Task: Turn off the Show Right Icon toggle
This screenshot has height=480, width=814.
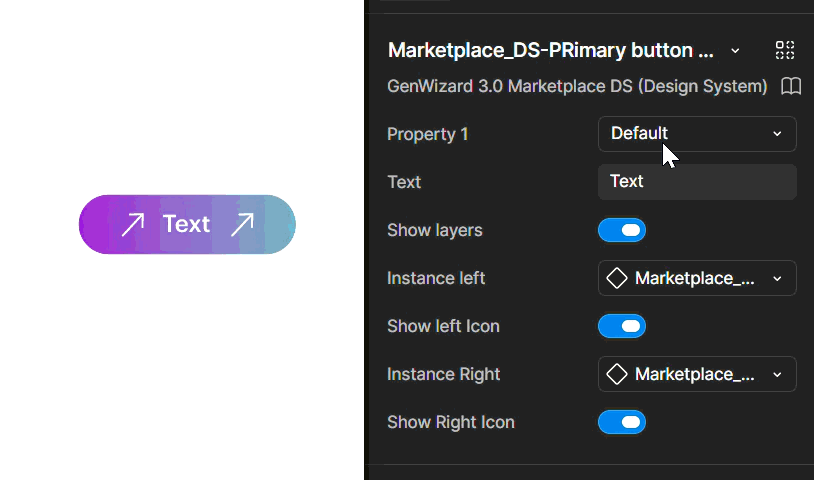Action: point(622,422)
